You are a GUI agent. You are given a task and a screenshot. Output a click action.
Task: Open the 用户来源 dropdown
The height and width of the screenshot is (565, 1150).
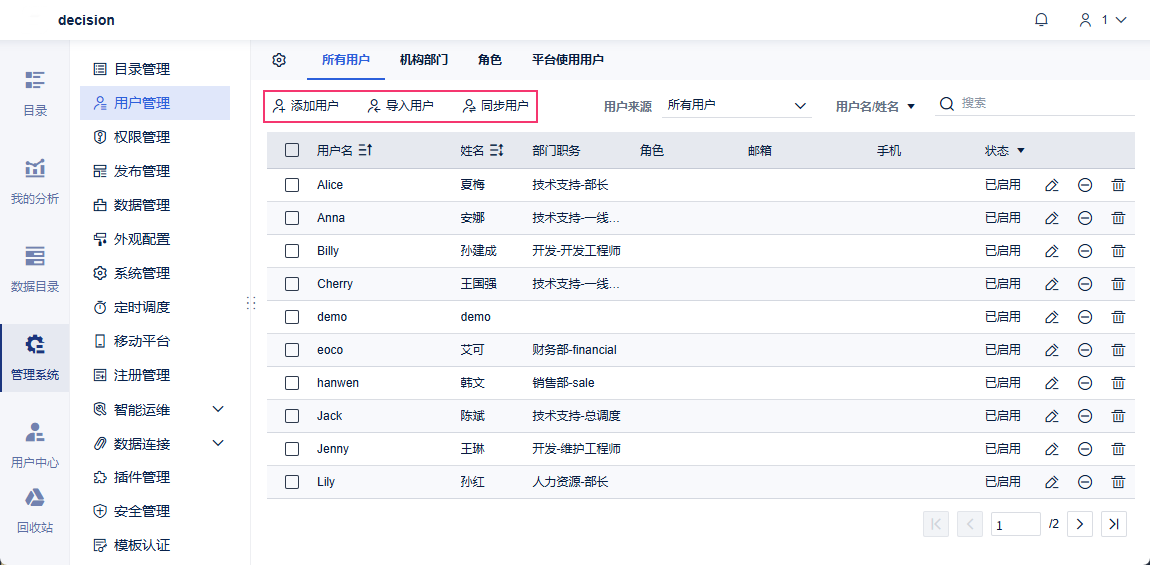pos(737,105)
